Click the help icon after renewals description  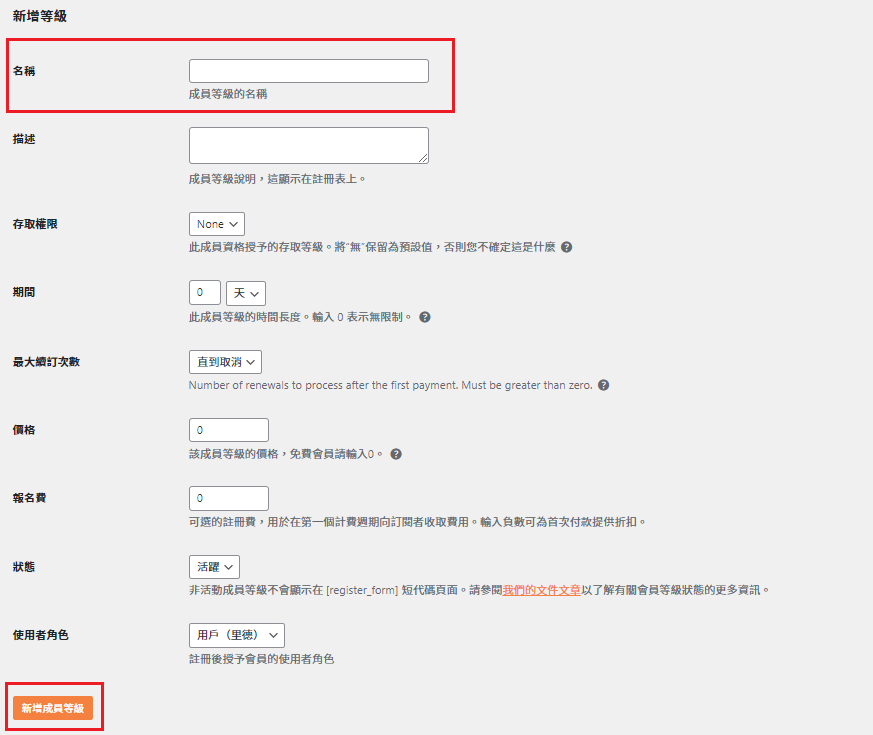(603, 385)
